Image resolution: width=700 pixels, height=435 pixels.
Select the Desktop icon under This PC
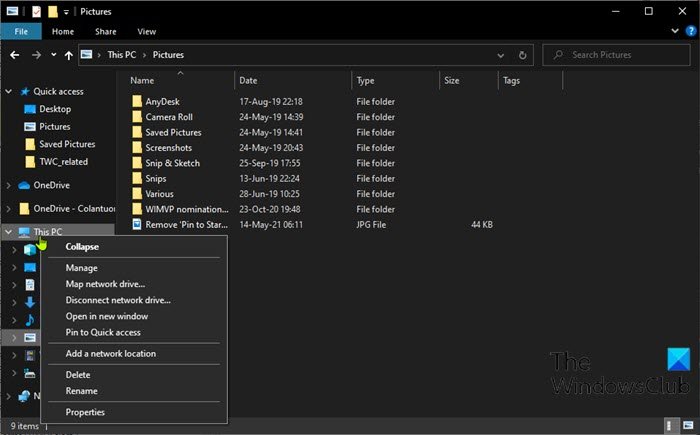(30, 268)
